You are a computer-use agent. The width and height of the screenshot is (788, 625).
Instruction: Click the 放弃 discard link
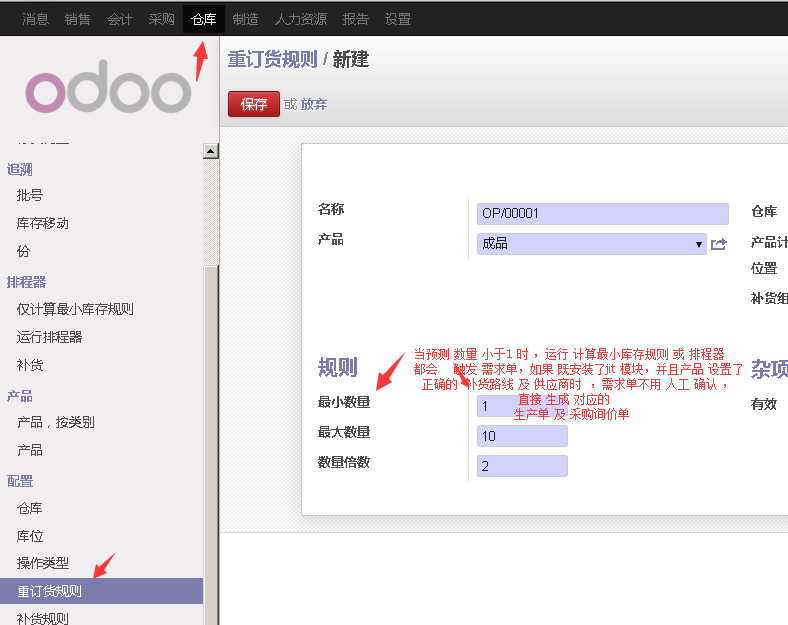(314, 104)
